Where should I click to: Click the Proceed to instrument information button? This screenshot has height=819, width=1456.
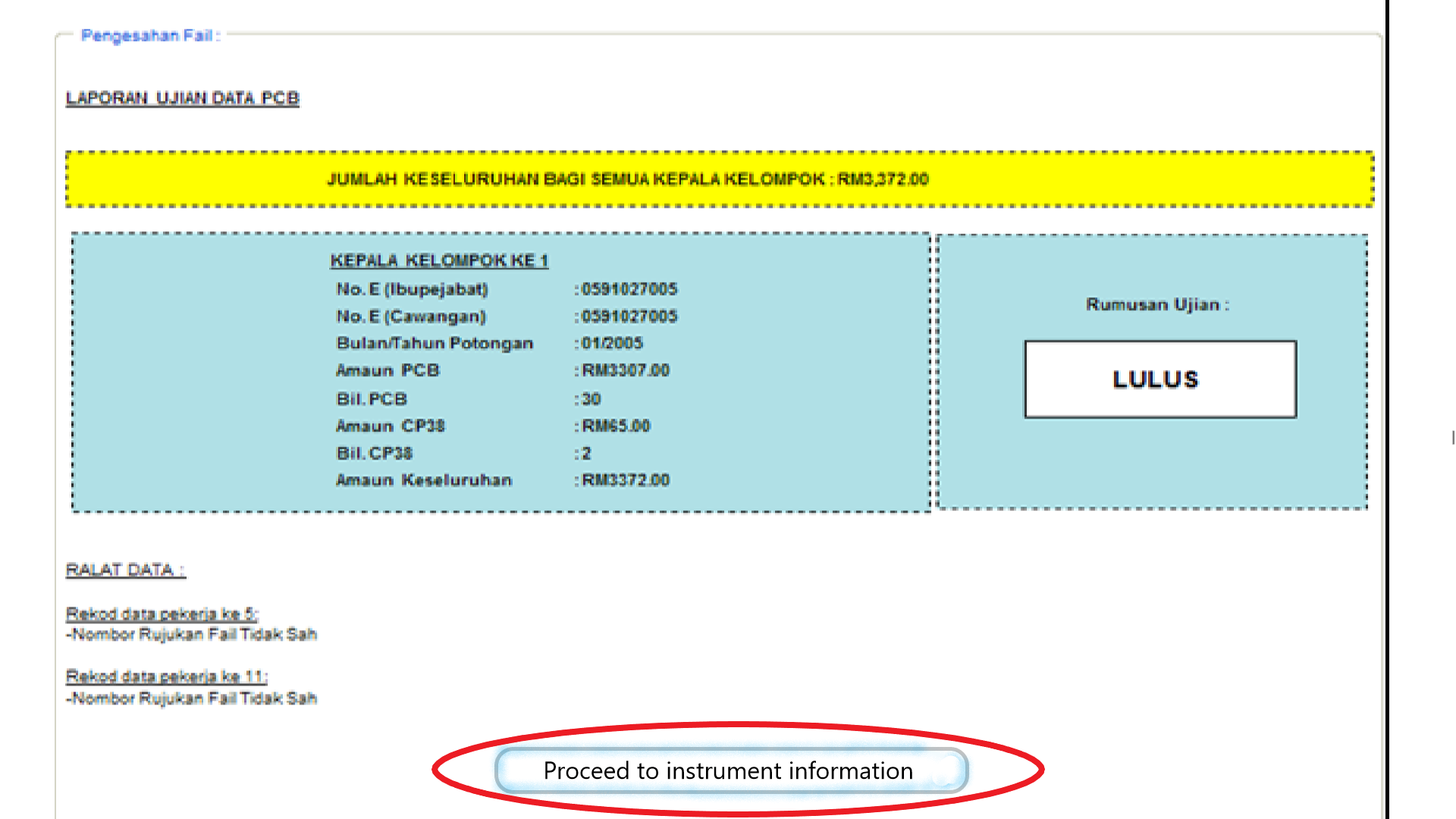point(730,770)
